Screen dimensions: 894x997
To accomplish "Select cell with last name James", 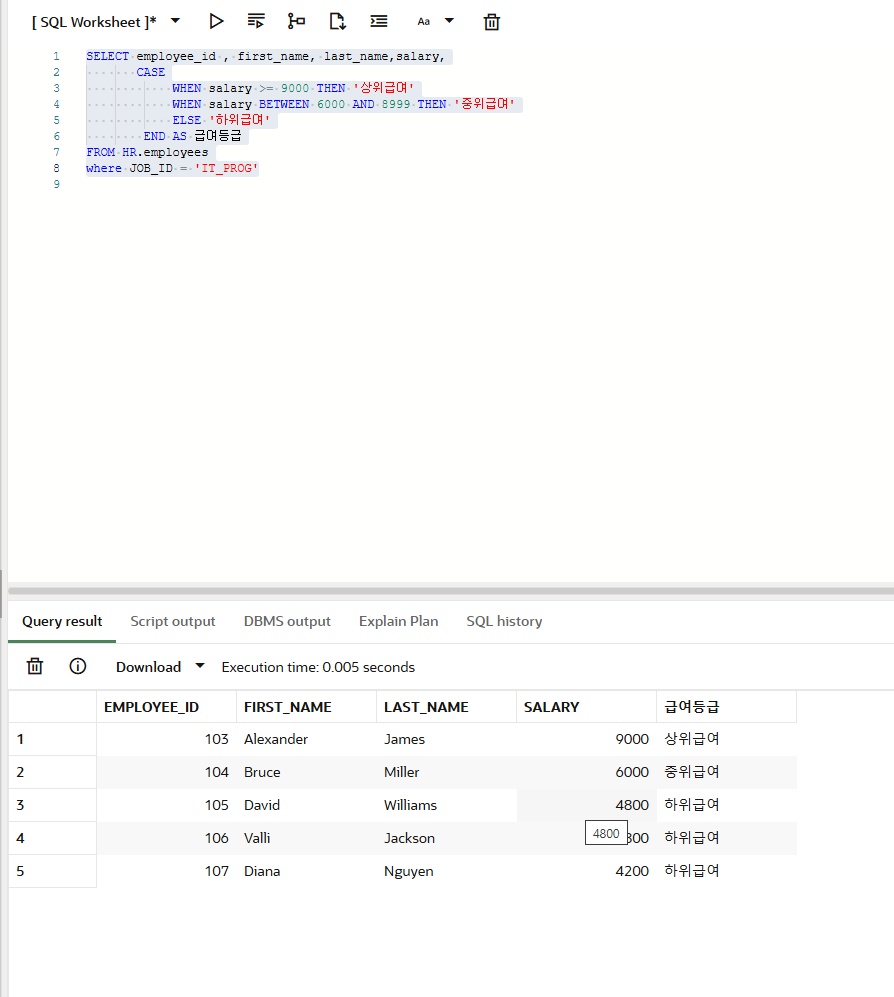I will pos(446,739).
